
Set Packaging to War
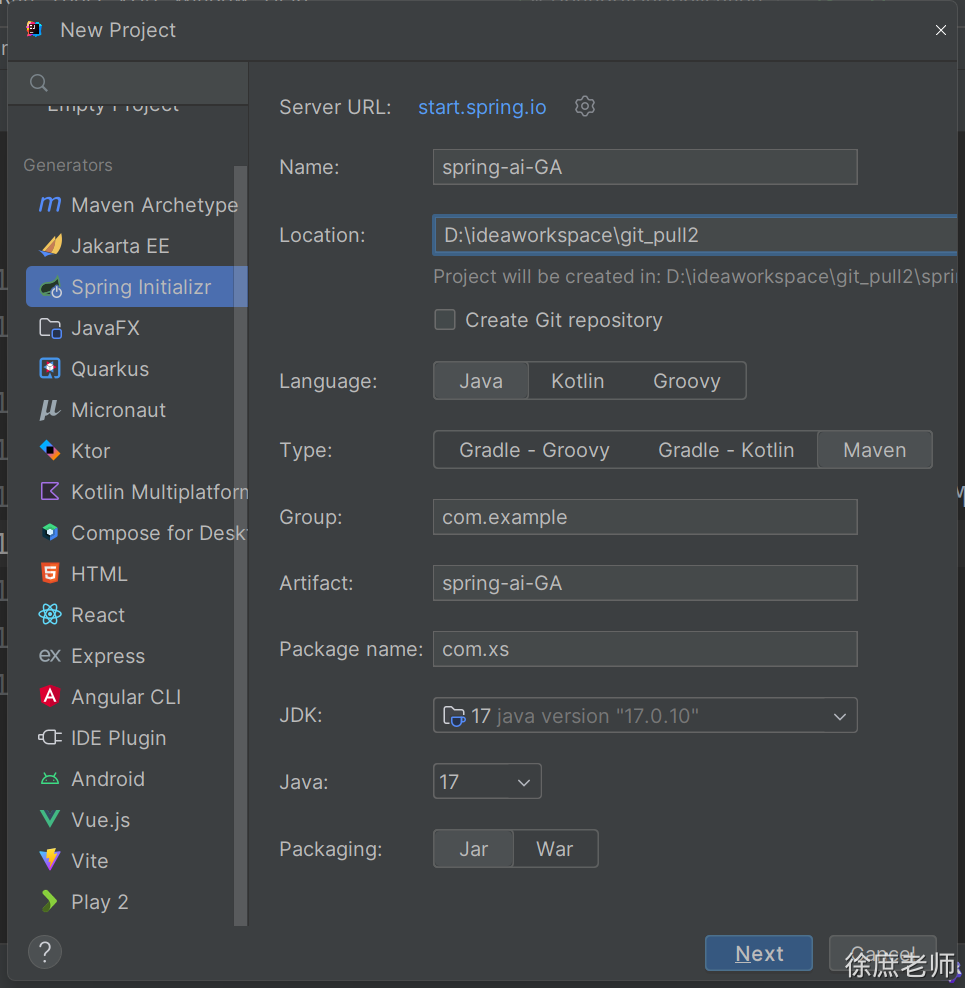[555, 849]
